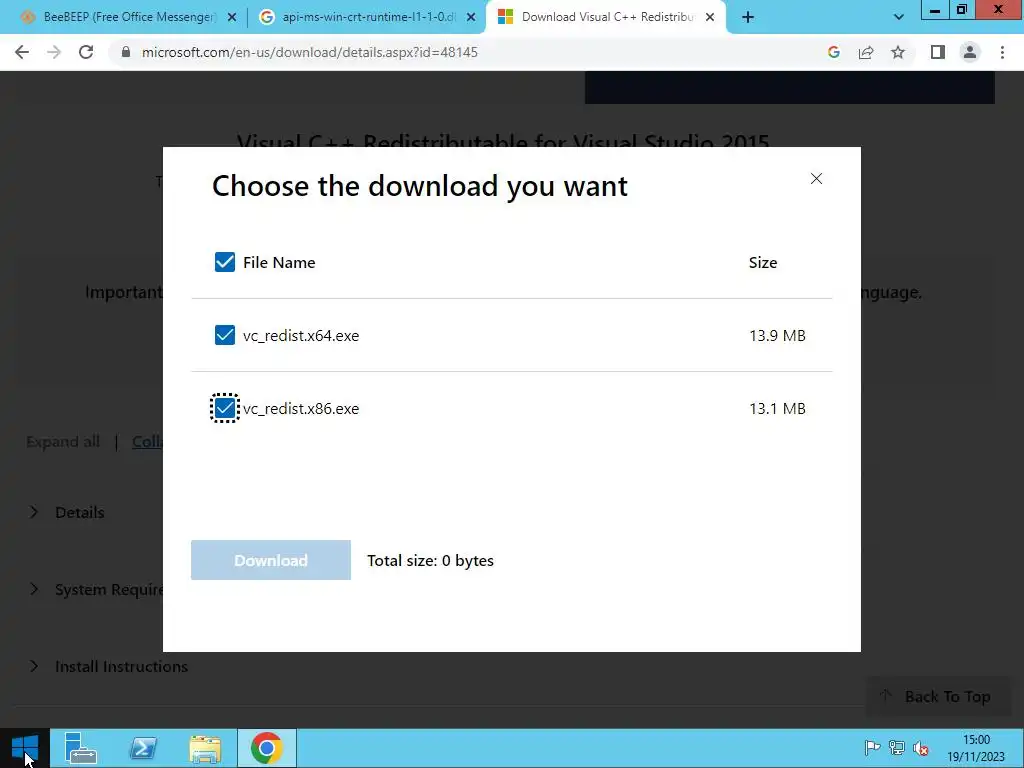
Task: Click the browser forward arrow
Action: 54,52
